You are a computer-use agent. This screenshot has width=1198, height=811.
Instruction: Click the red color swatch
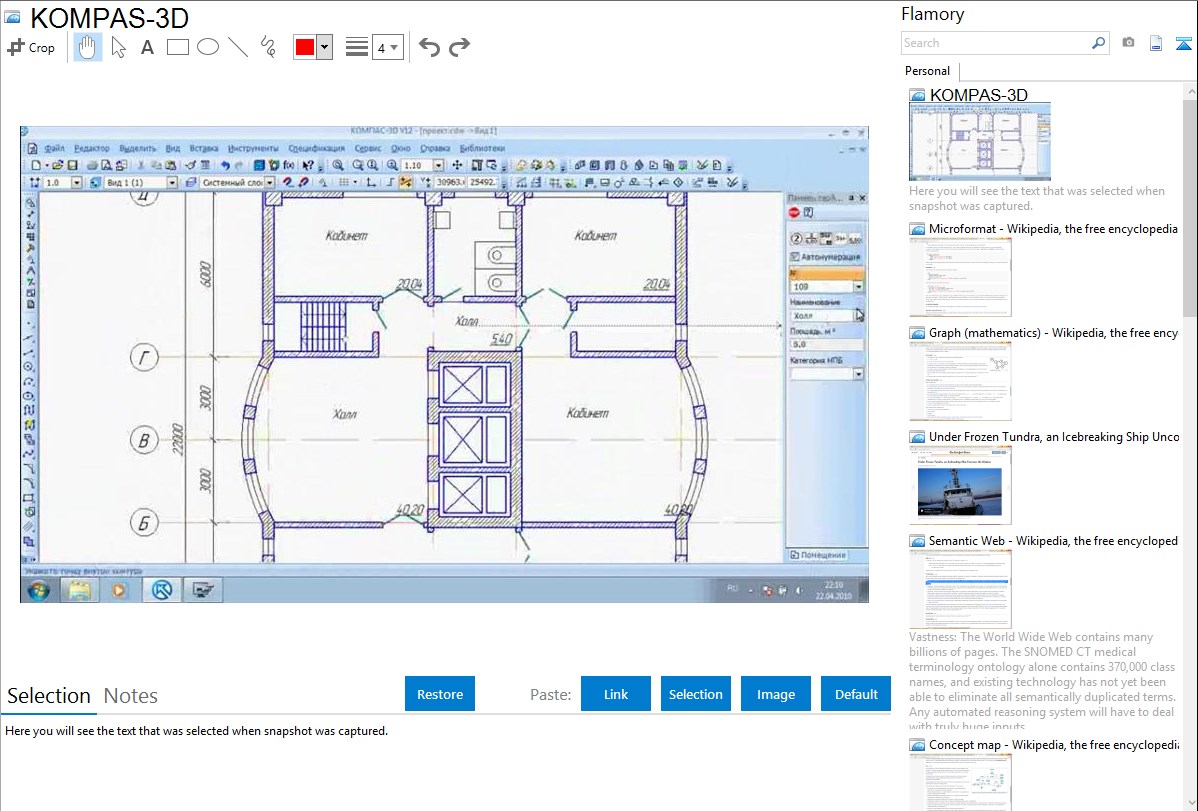[x=304, y=47]
